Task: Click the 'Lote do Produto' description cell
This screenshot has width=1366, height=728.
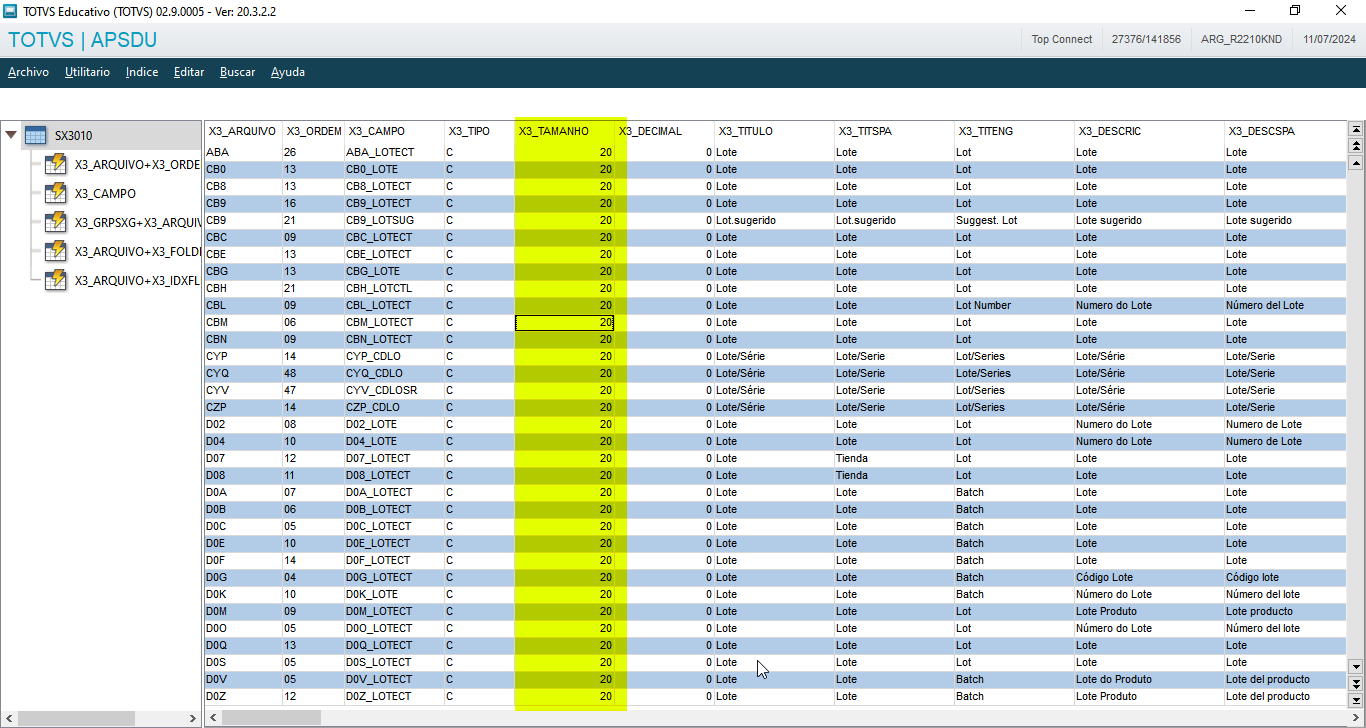Action: tap(1149, 679)
